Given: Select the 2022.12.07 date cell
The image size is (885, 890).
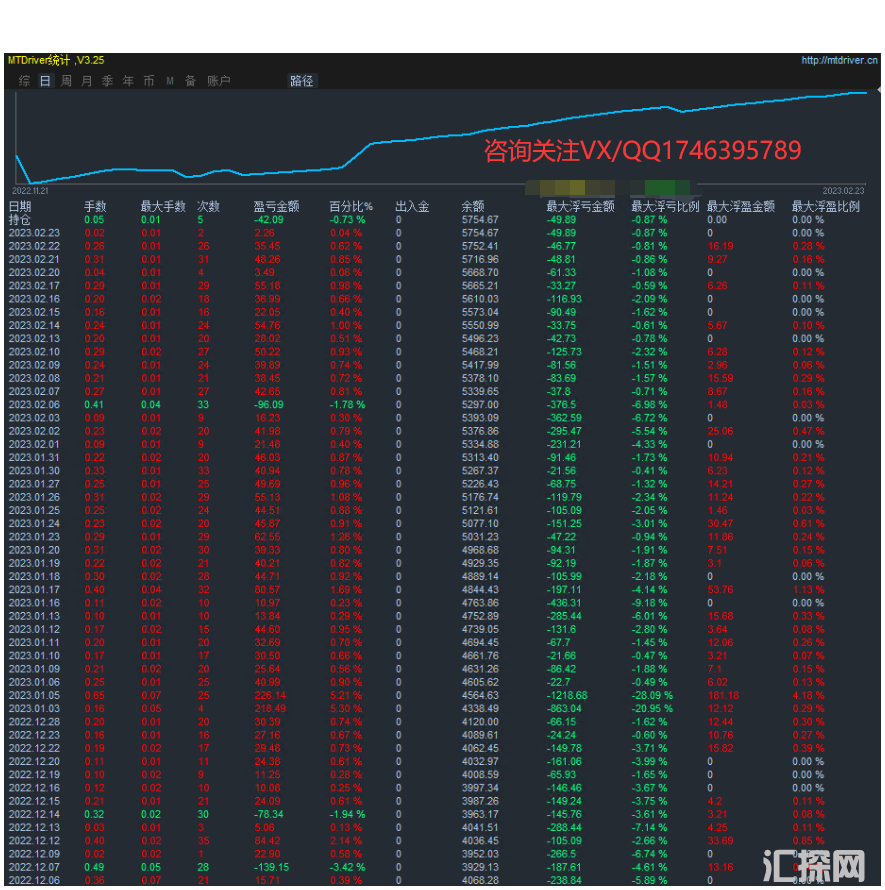Looking at the screenshot, I should tap(34, 867).
